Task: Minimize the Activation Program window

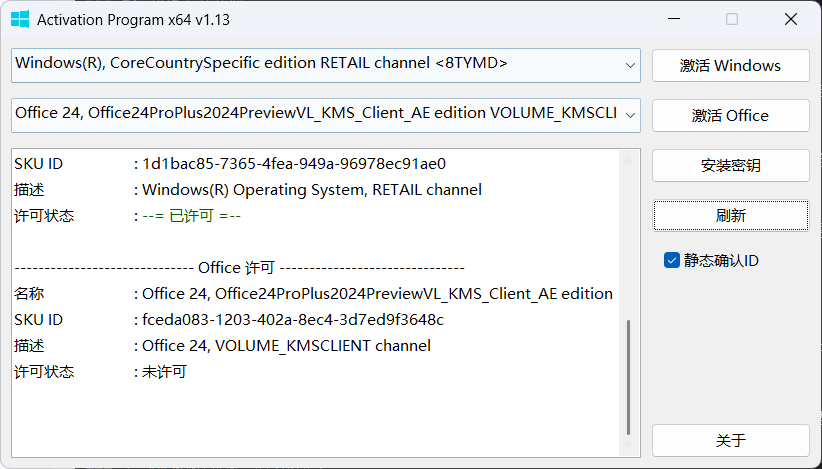Action: (674, 19)
